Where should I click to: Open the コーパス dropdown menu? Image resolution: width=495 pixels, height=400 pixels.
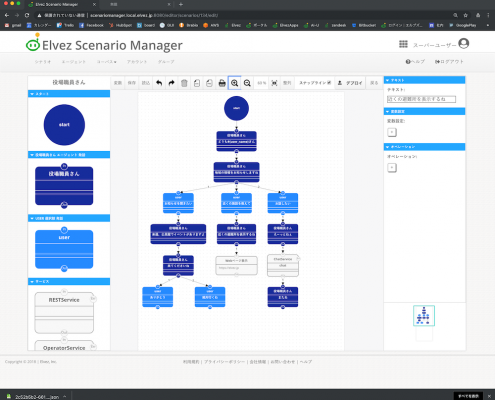106,62
